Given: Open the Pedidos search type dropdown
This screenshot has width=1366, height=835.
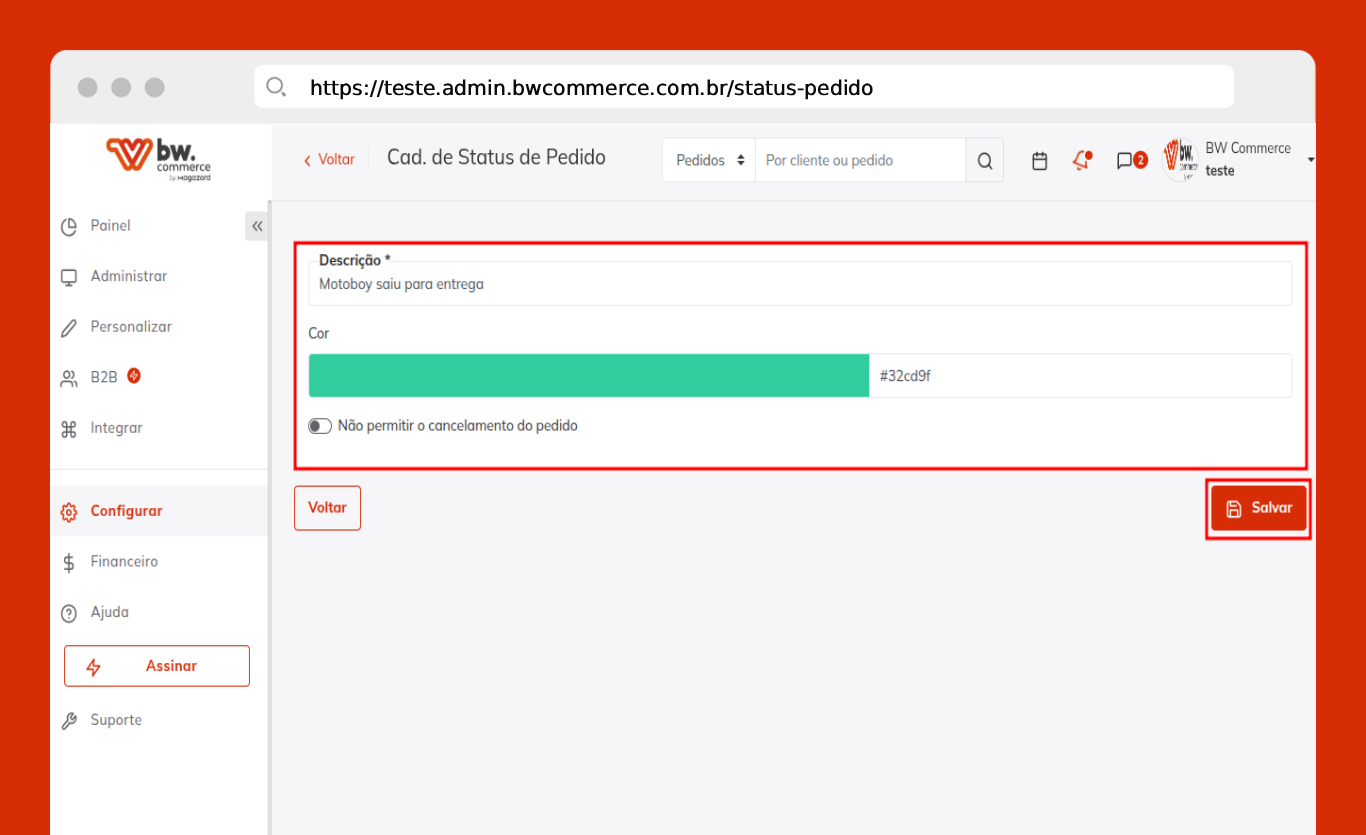Looking at the screenshot, I should [x=709, y=161].
